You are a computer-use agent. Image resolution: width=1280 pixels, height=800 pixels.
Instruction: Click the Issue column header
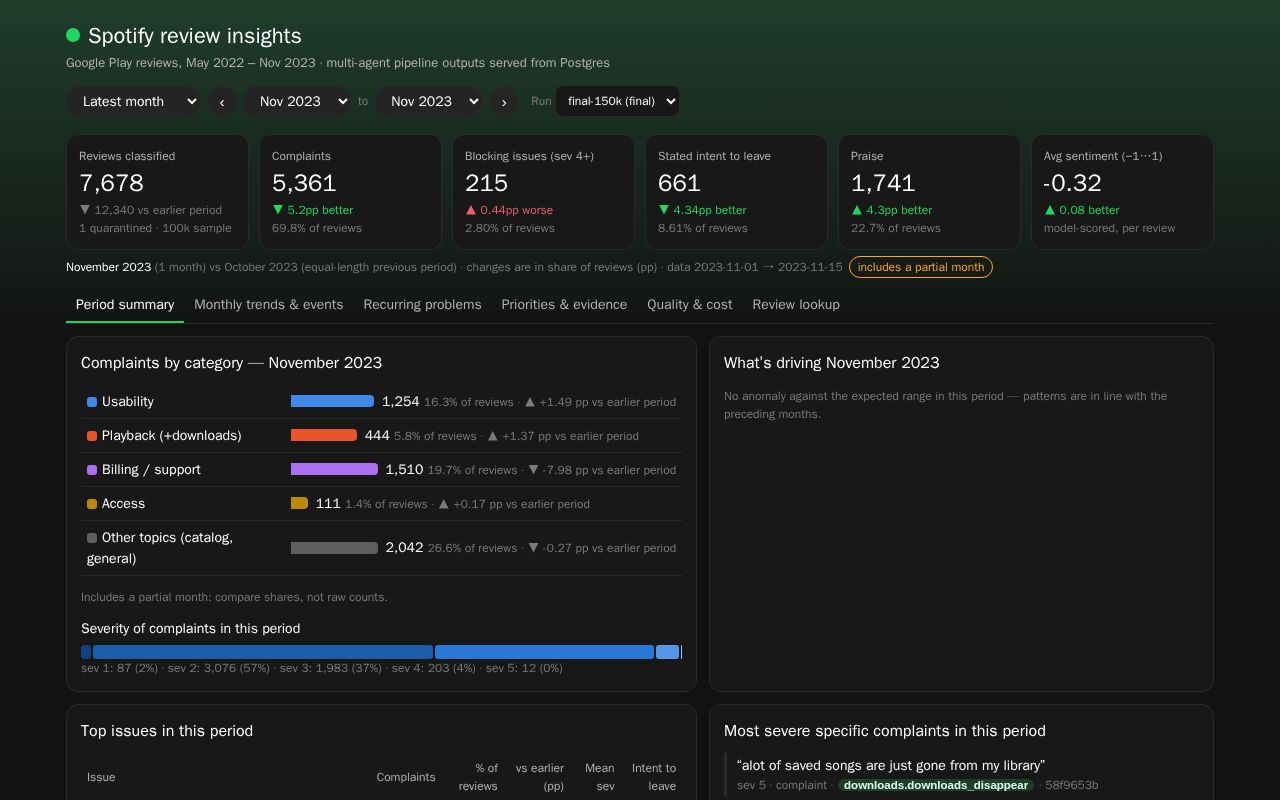[101, 777]
